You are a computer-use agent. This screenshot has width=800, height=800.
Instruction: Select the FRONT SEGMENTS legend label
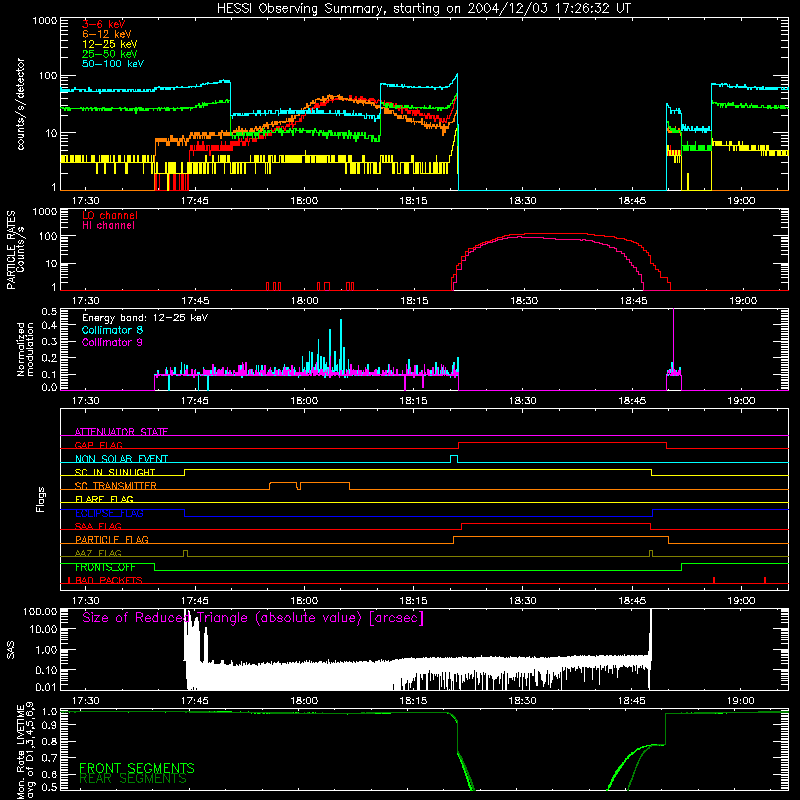click(x=137, y=768)
